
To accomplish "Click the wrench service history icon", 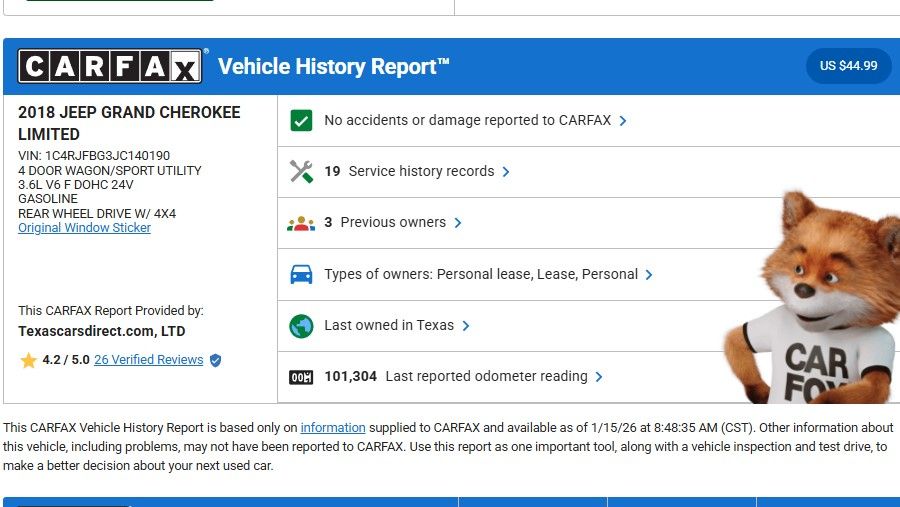I will click(x=301, y=172).
